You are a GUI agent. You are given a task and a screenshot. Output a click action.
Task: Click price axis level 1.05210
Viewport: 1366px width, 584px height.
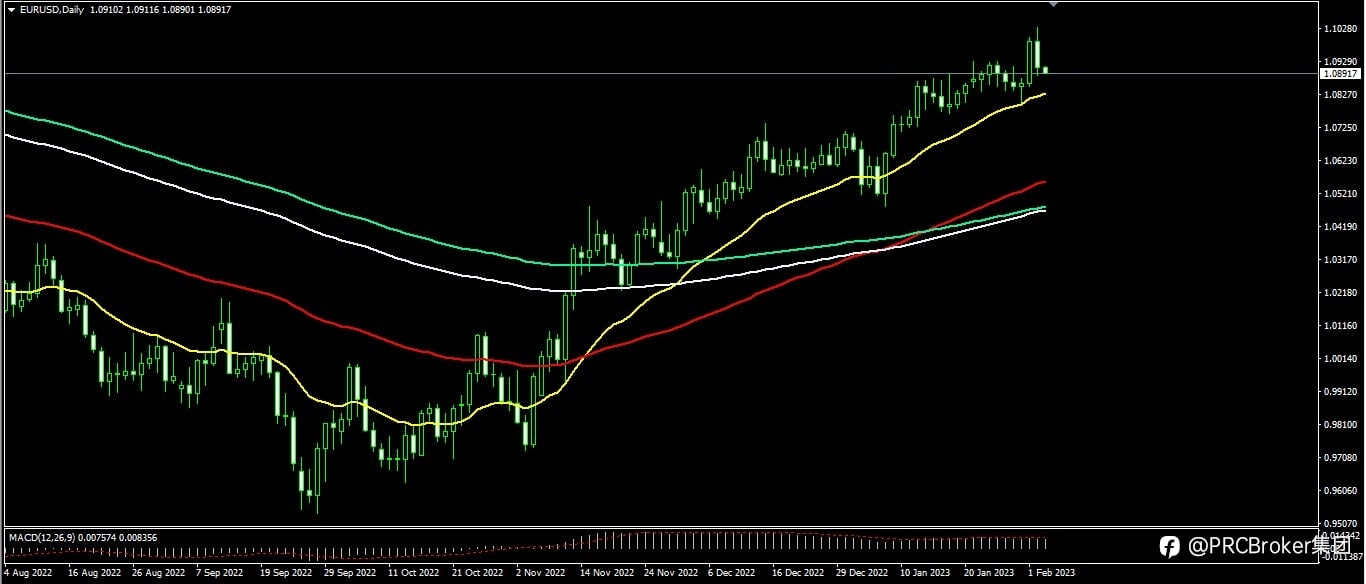[1339, 193]
